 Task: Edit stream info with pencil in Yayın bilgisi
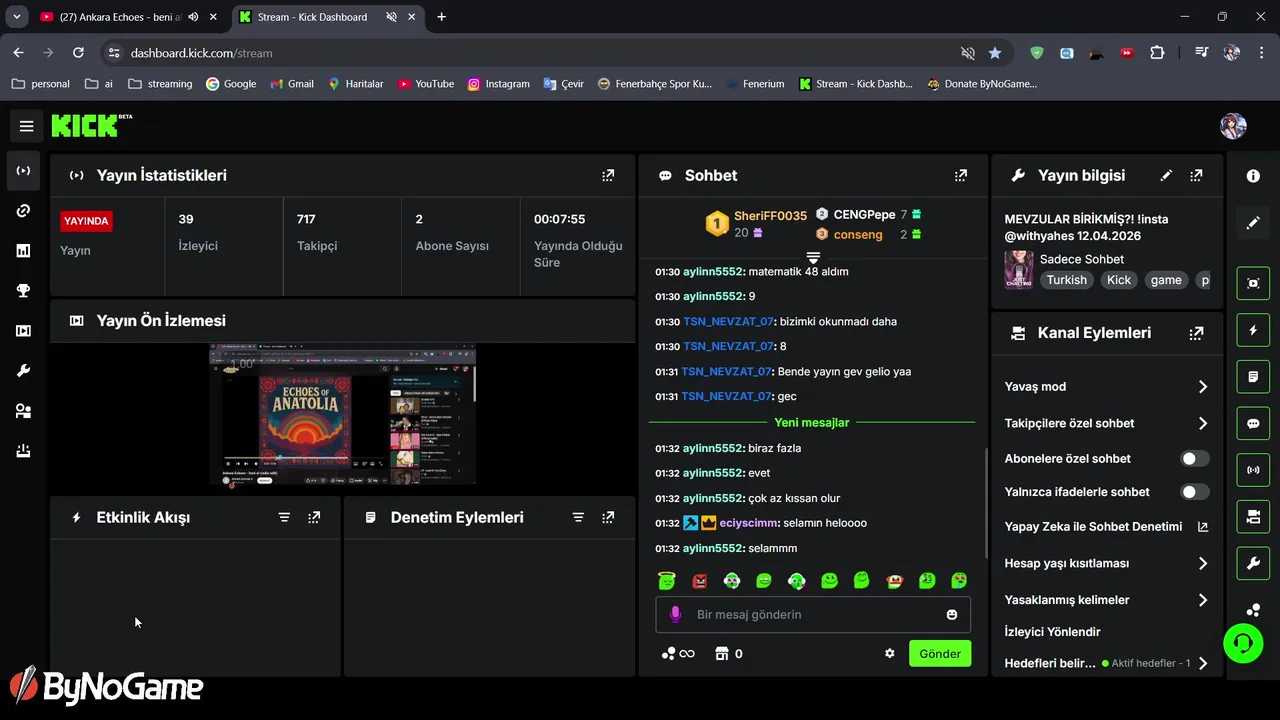(x=1166, y=175)
